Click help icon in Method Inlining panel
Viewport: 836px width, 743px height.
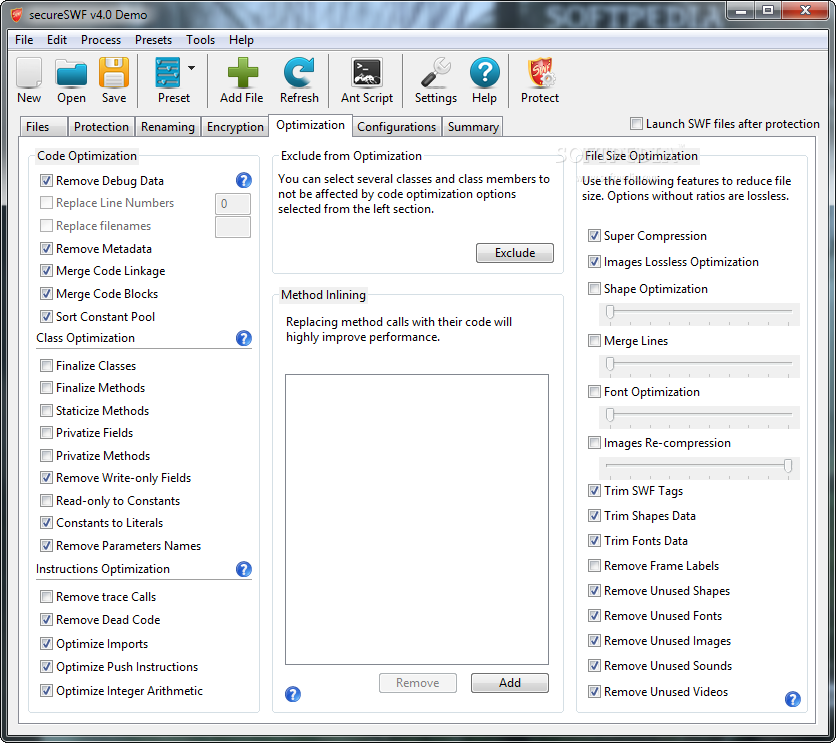click(293, 694)
